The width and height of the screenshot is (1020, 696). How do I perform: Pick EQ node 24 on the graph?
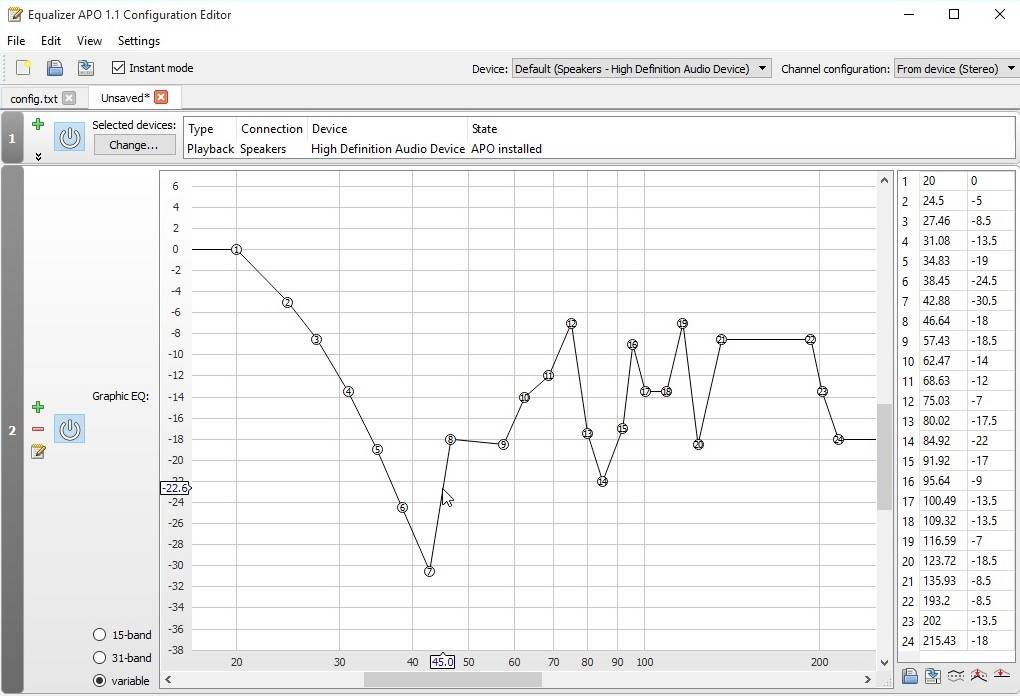click(x=839, y=439)
